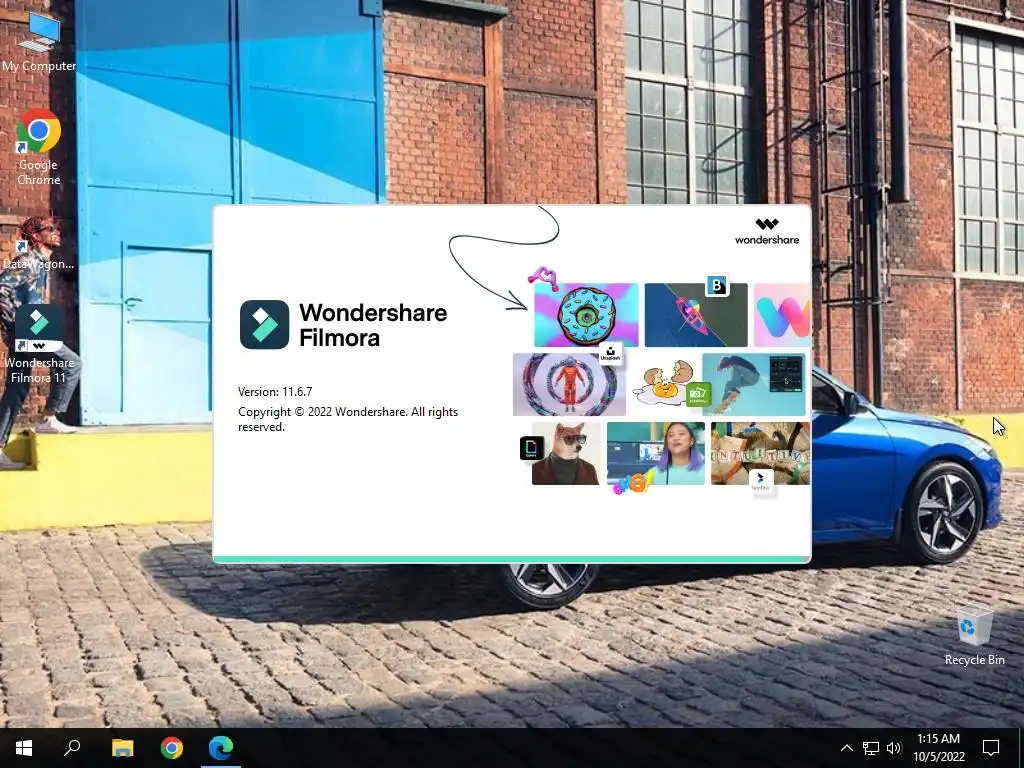Click the Filmora logo on splash screen
The width and height of the screenshot is (1024, 768).
(264, 325)
